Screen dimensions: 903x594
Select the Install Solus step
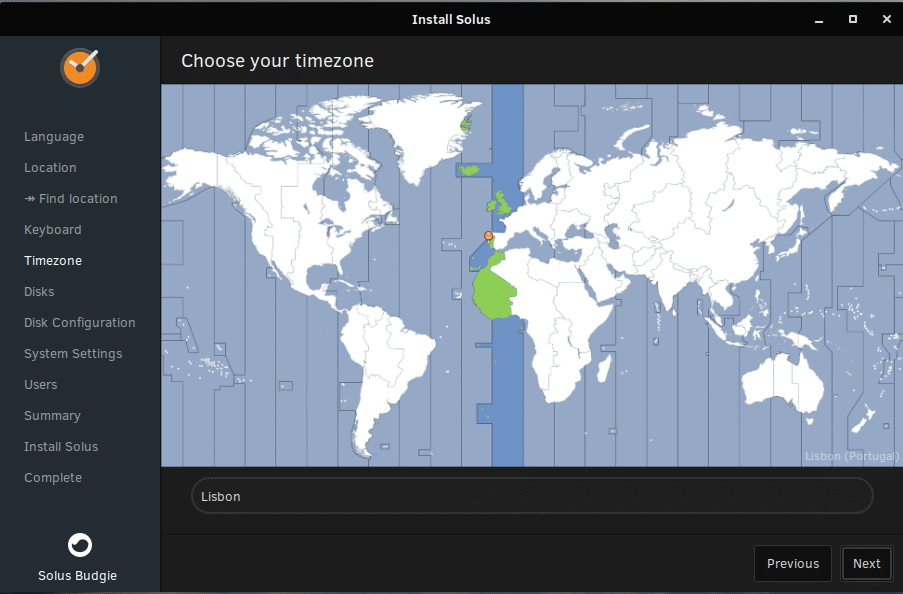pos(61,447)
